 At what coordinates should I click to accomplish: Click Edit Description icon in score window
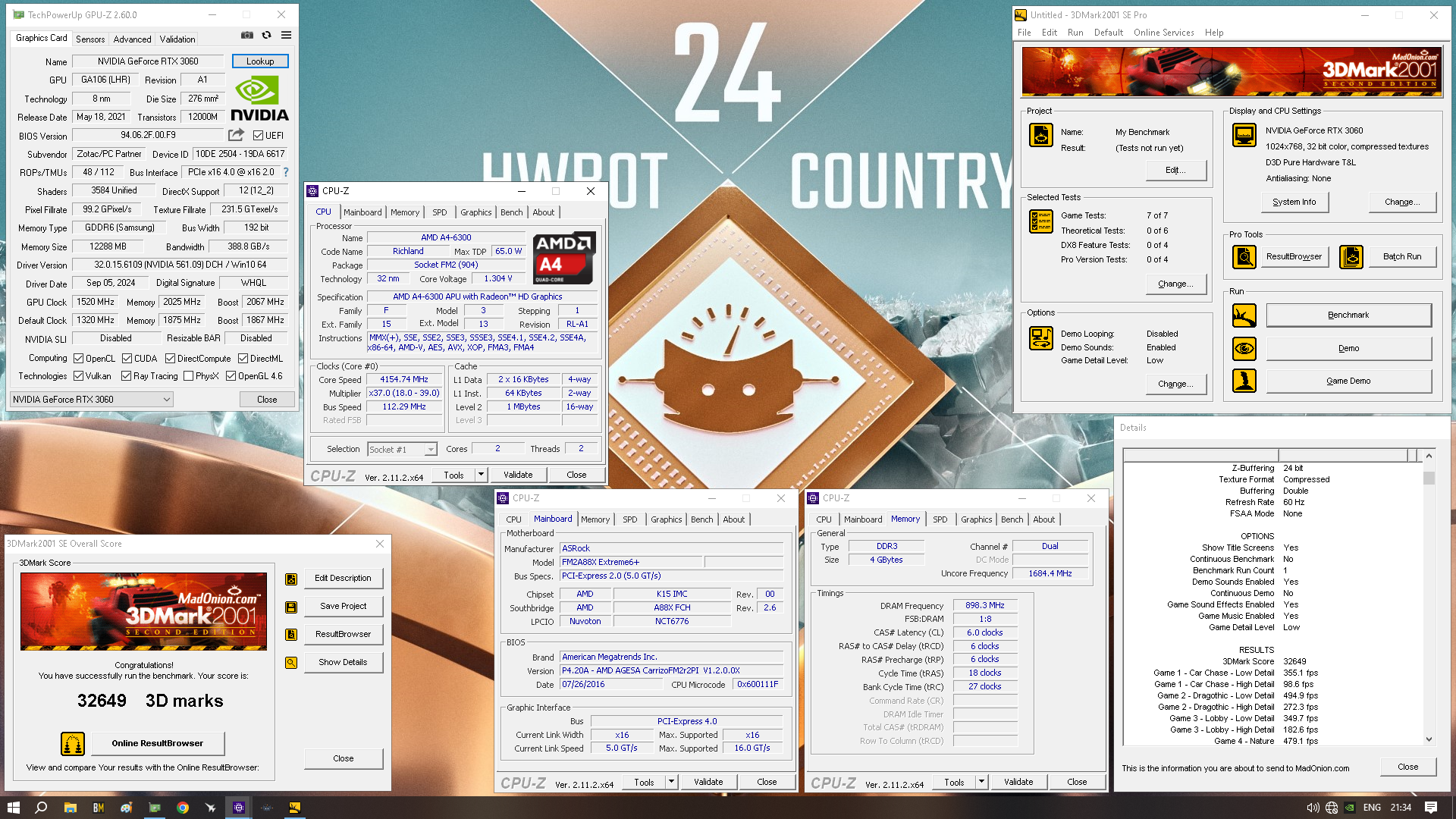[291, 579]
